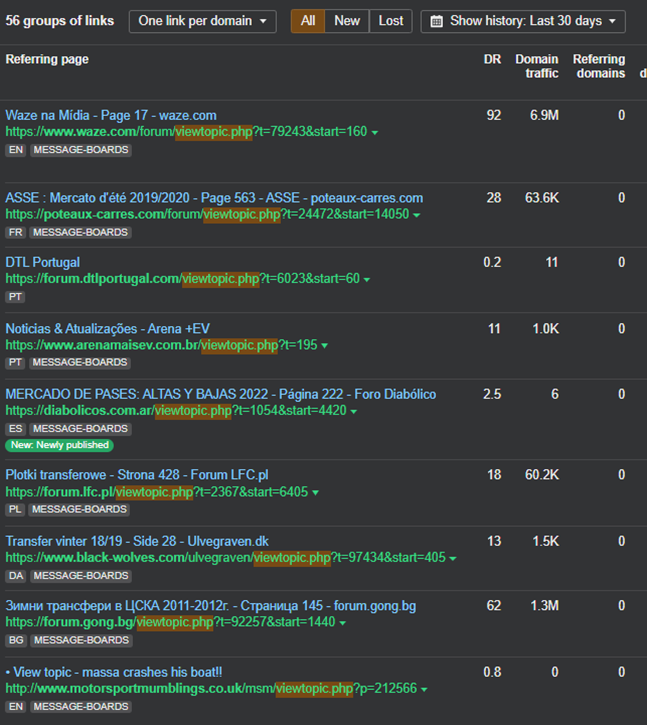Expand dropdown arrow after arenamaisev.com.br URL
This screenshot has height=725, width=647.
click(324, 346)
